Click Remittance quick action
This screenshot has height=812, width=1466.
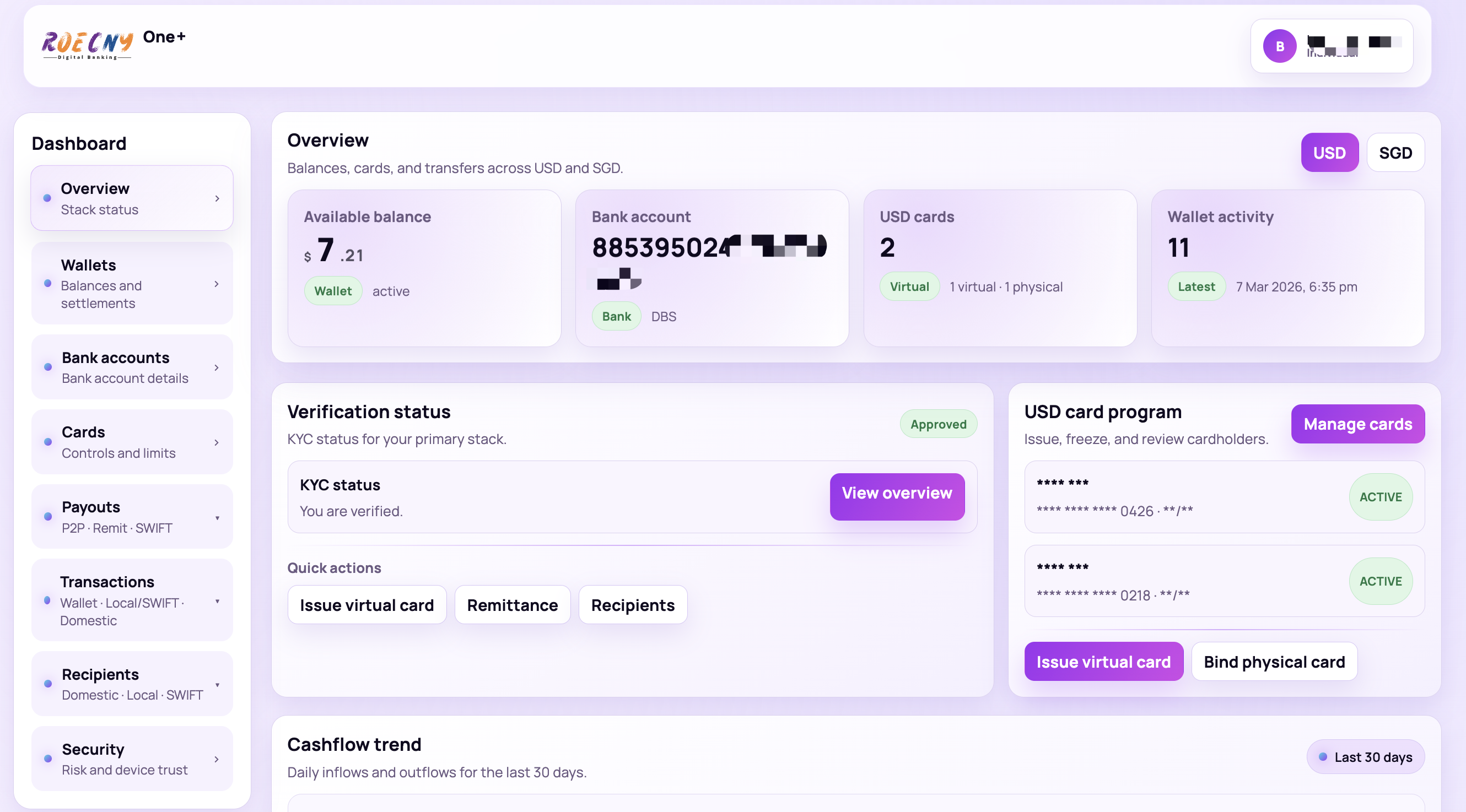tap(512, 605)
